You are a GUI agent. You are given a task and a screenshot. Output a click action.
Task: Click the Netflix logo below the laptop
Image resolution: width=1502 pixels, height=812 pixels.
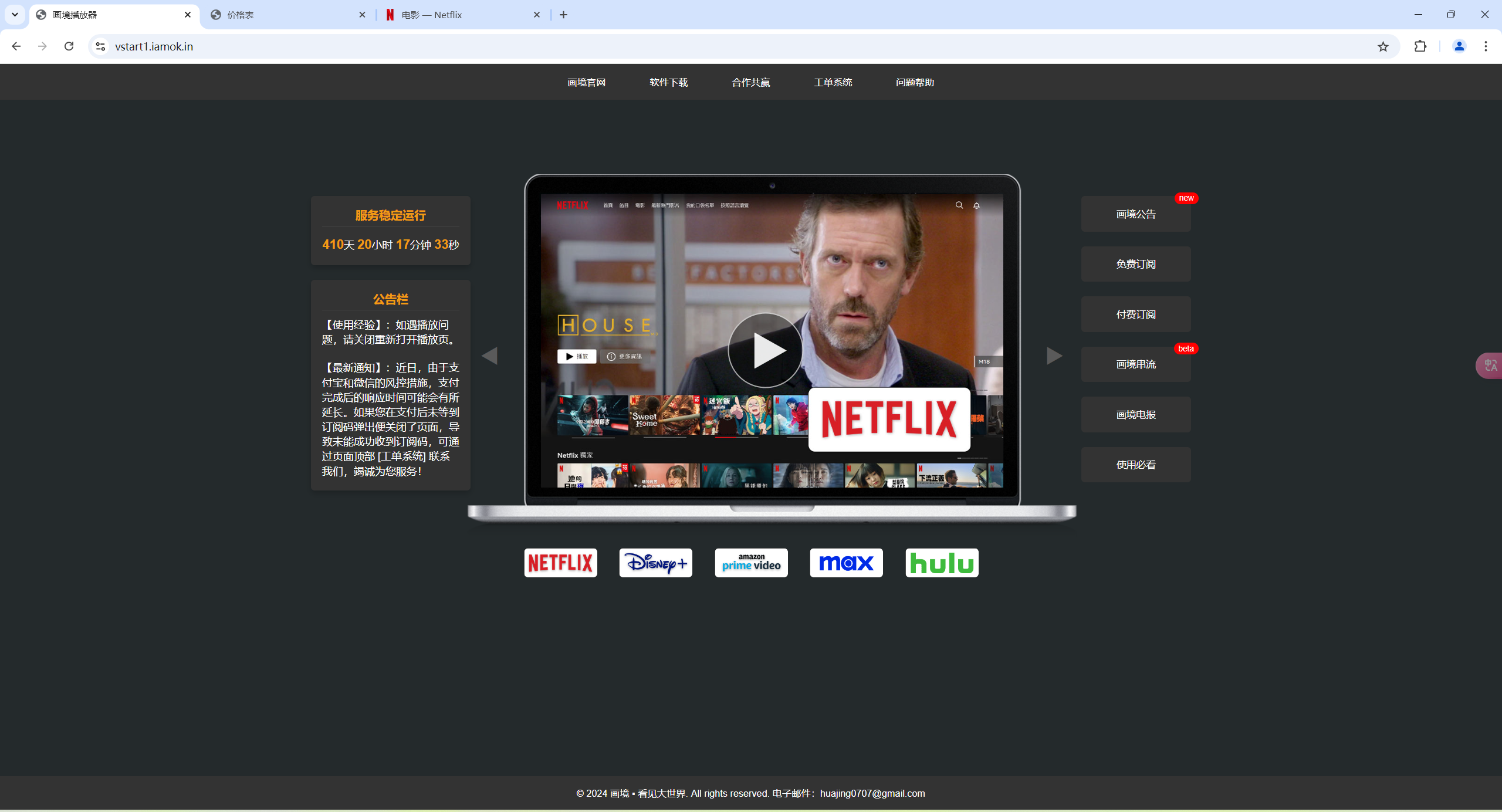click(560, 562)
